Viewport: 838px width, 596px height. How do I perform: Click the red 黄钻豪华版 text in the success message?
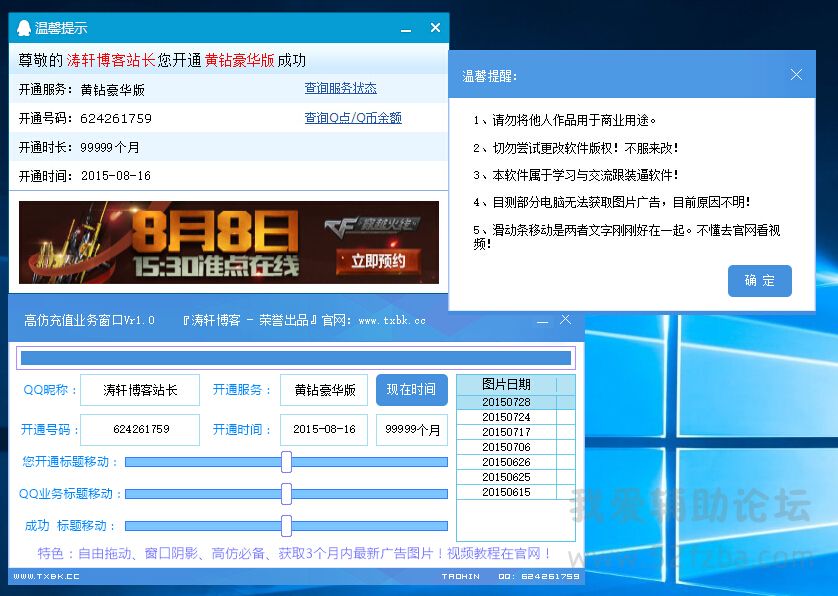239,60
